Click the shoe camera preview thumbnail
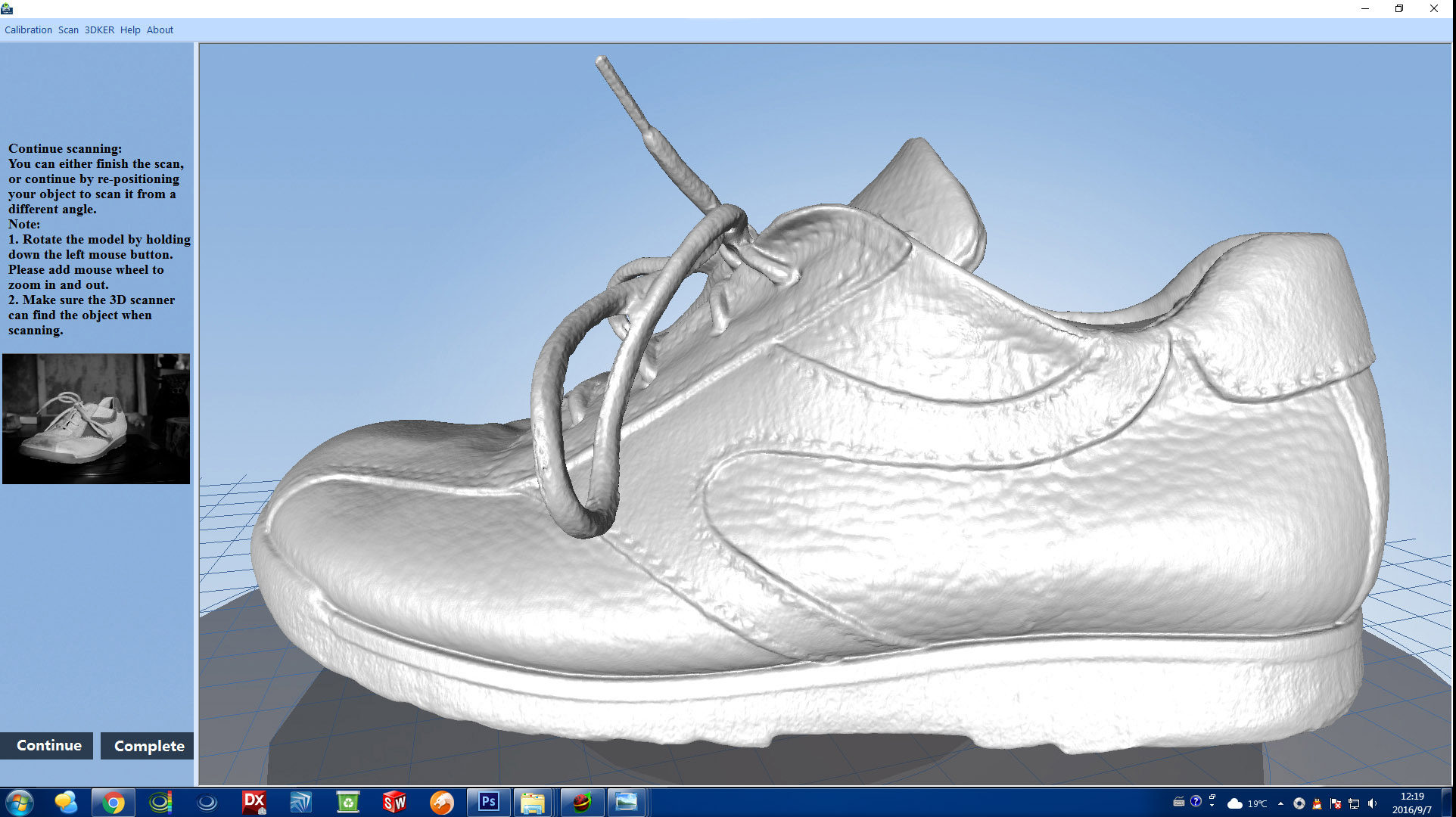Image resolution: width=1456 pixels, height=817 pixels. click(96, 419)
